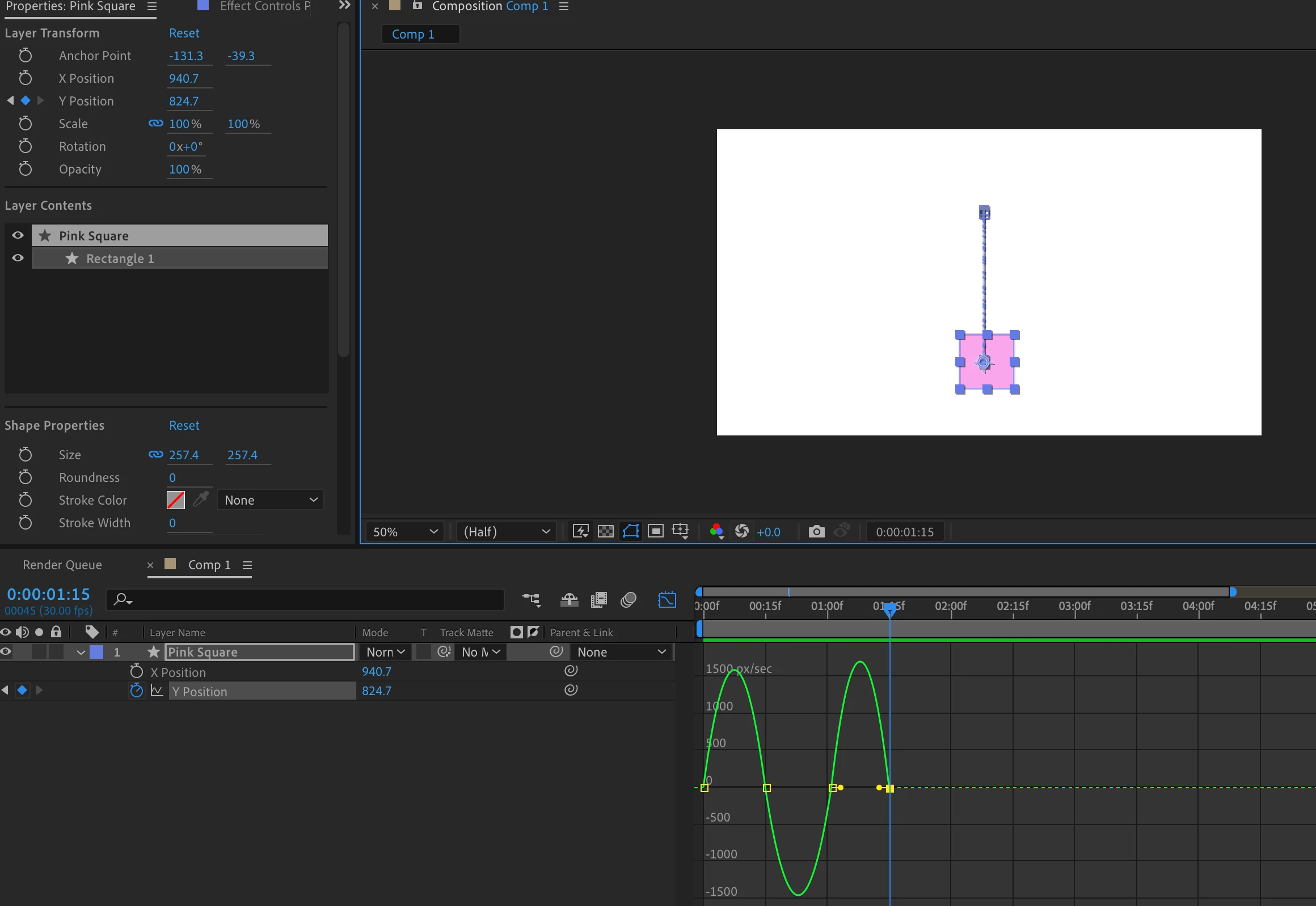
Task: Click the reset exposure icon
Action: pos(741,531)
